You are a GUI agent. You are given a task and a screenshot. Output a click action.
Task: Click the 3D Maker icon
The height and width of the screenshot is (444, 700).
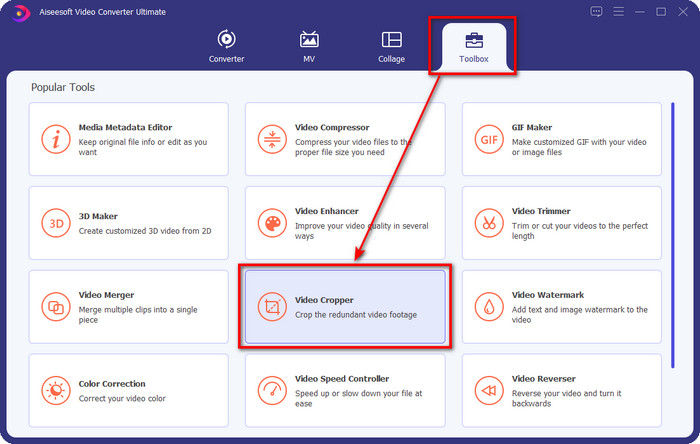(56, 223)
